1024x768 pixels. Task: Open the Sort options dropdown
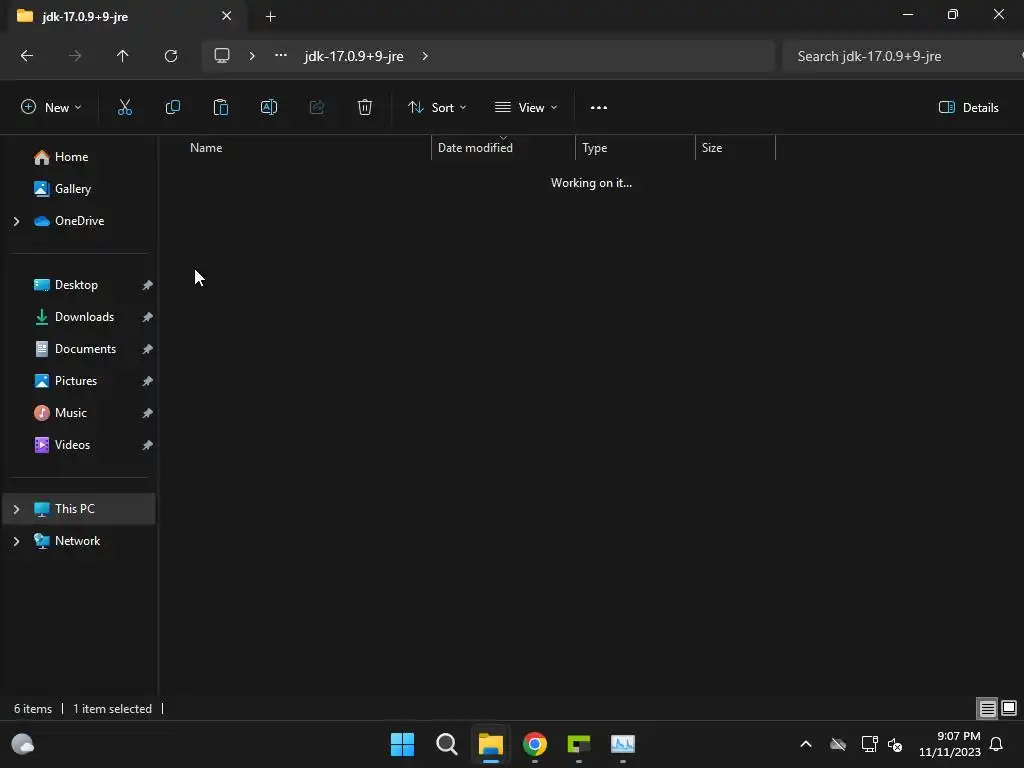[x=437, y=108]
